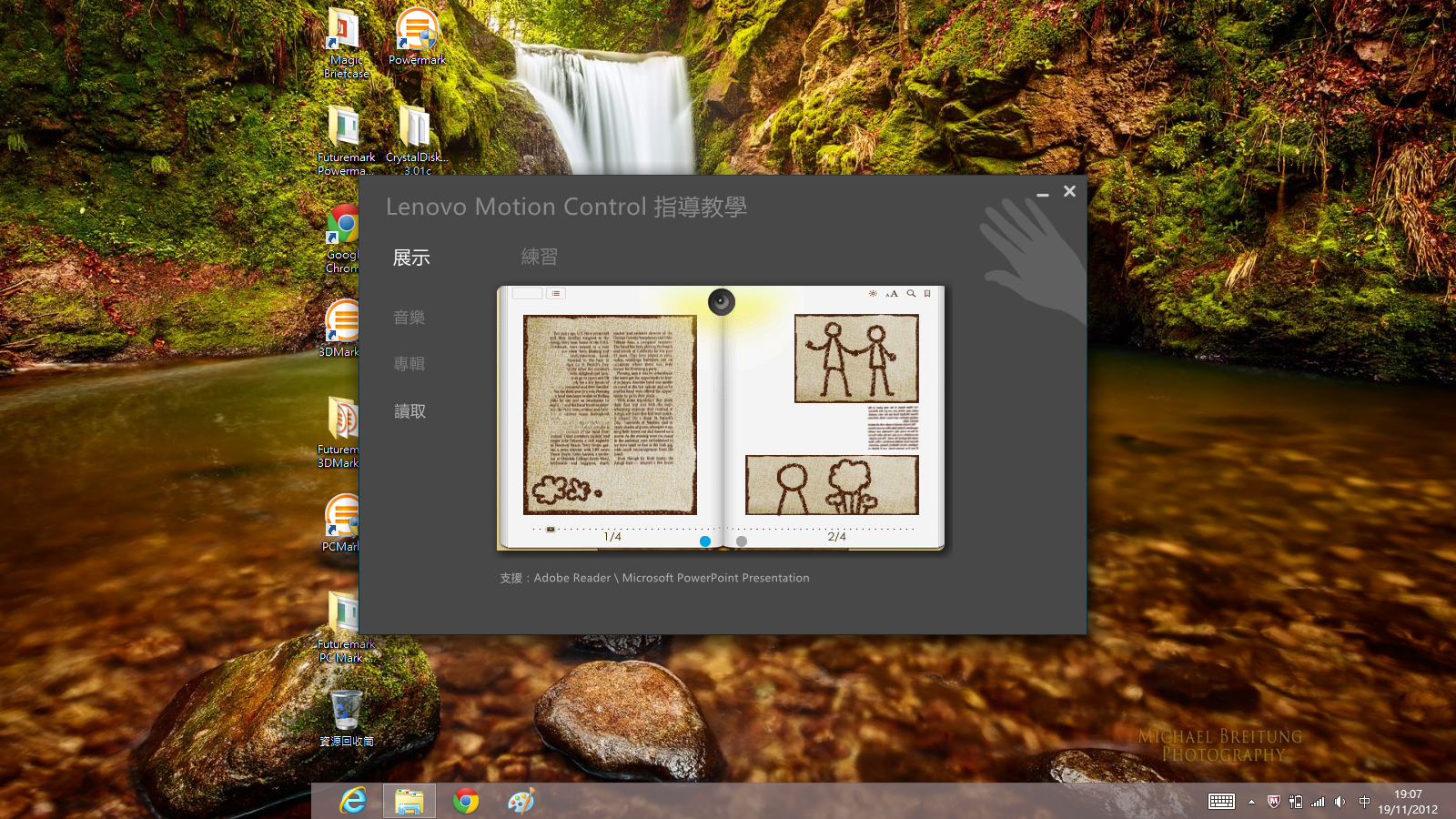Viewport: 1456px width, 819px height.
Task: Select 專輯 in the side menu
Action: point(409,364)
